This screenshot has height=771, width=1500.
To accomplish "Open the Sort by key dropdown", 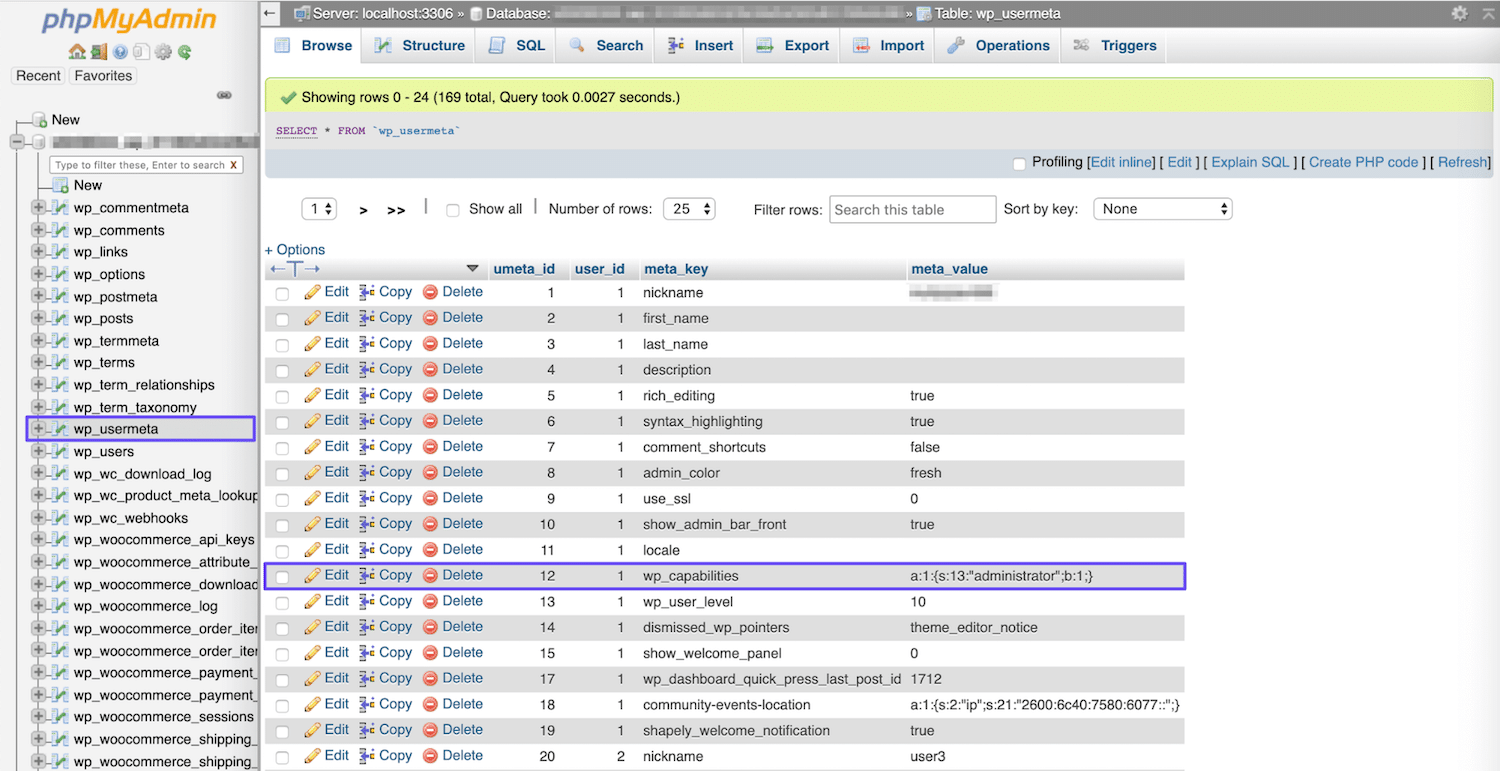I will [1162, 208].
